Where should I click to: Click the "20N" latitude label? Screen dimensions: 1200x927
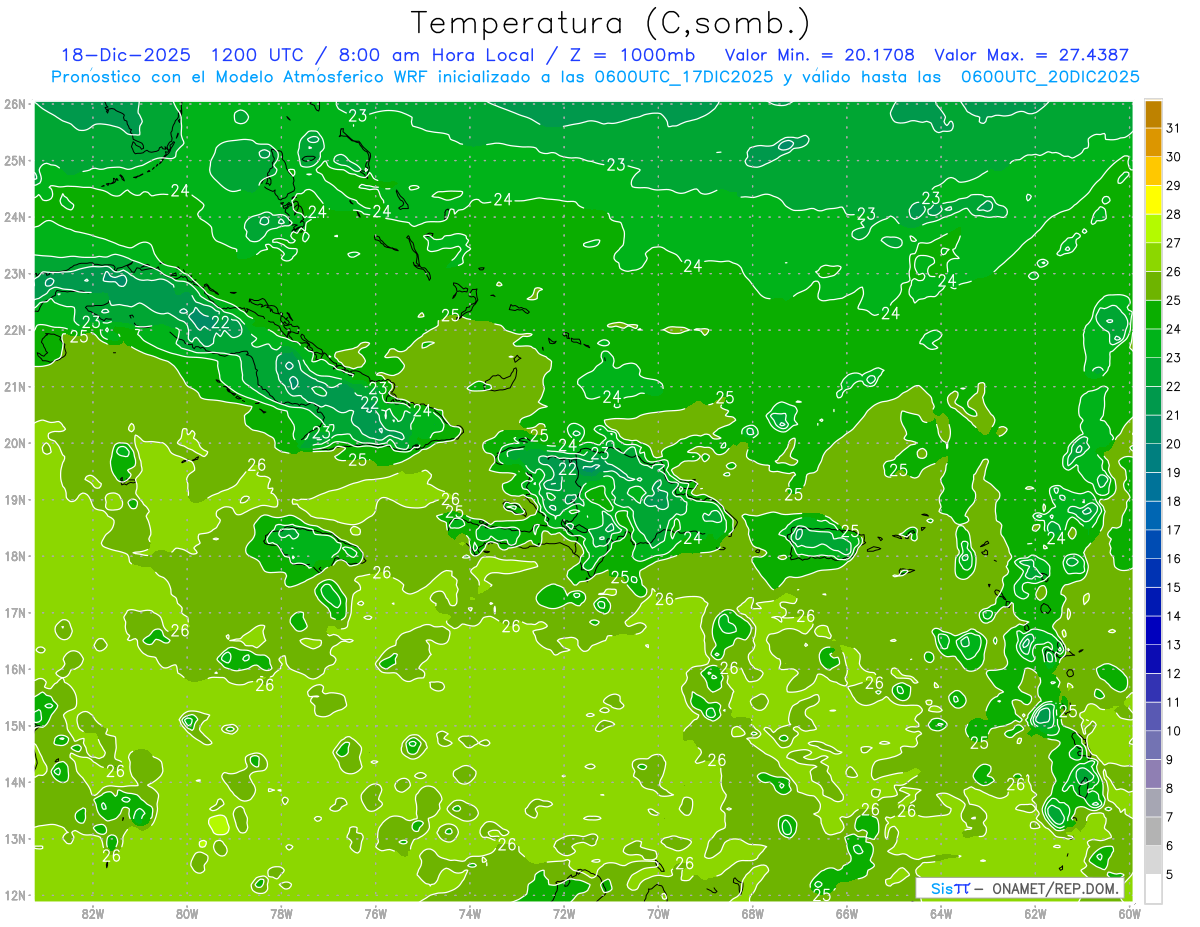[x=15, y=443]
